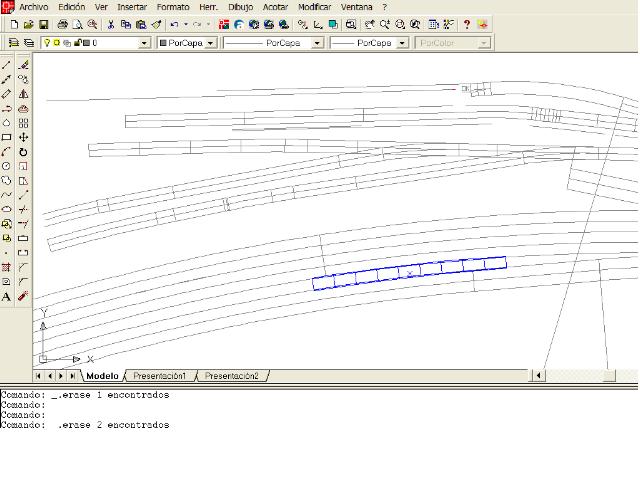The height and width of the screenshot is (480, 640).
Task: Select the Line drawing tool
Action: tap(7, 65)
